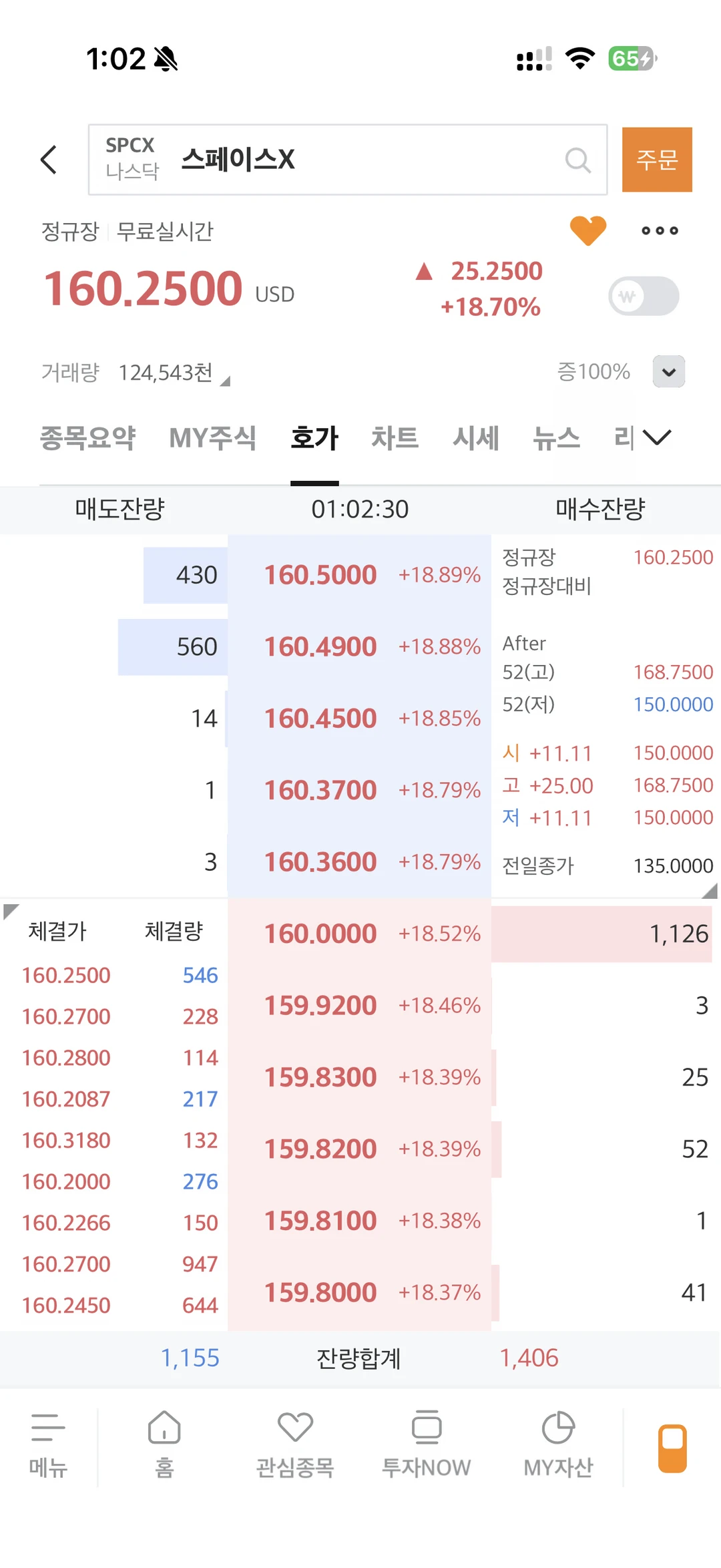Tap the back arrow icon
Screen dimensions: 721x1568
pyautogui.click(x=49, y=160)
